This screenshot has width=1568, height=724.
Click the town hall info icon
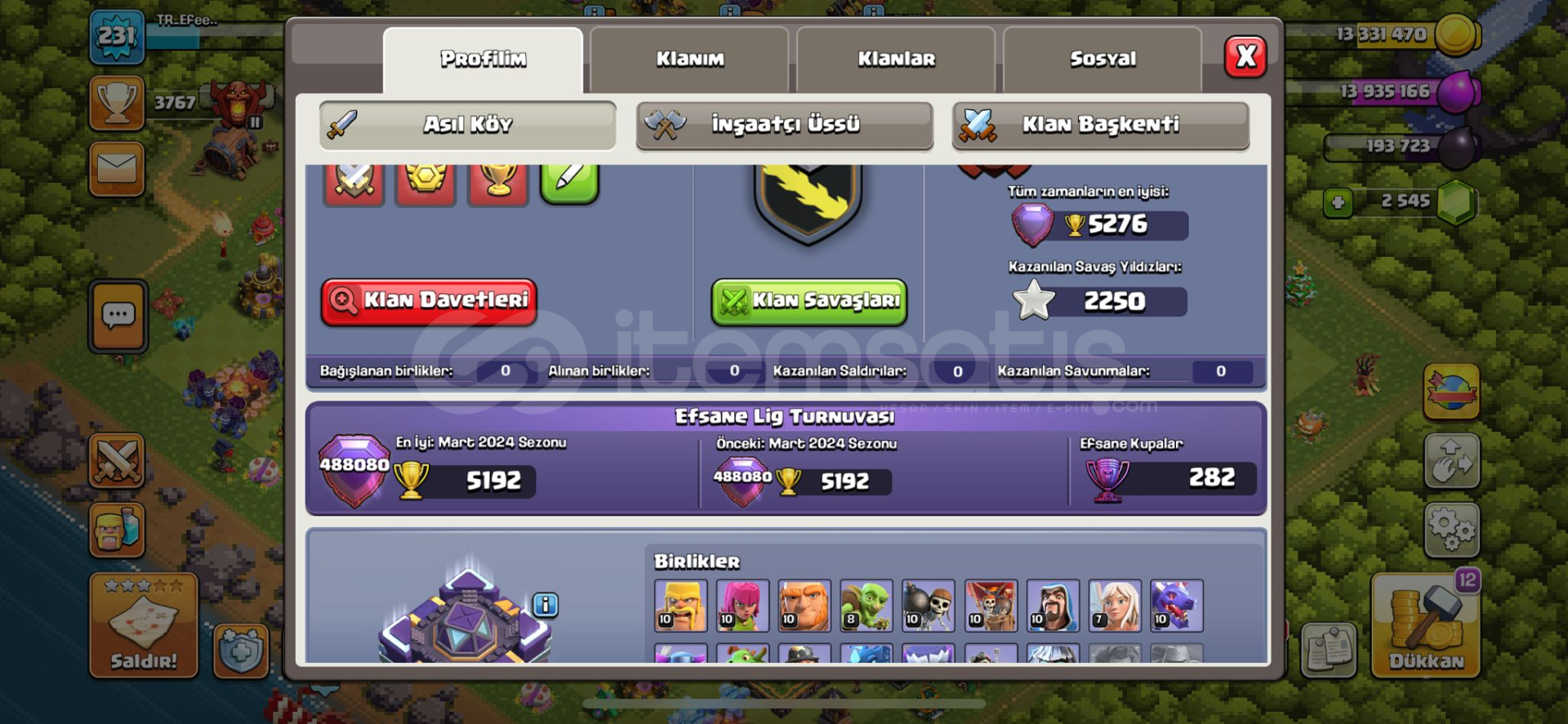point(546,605)
